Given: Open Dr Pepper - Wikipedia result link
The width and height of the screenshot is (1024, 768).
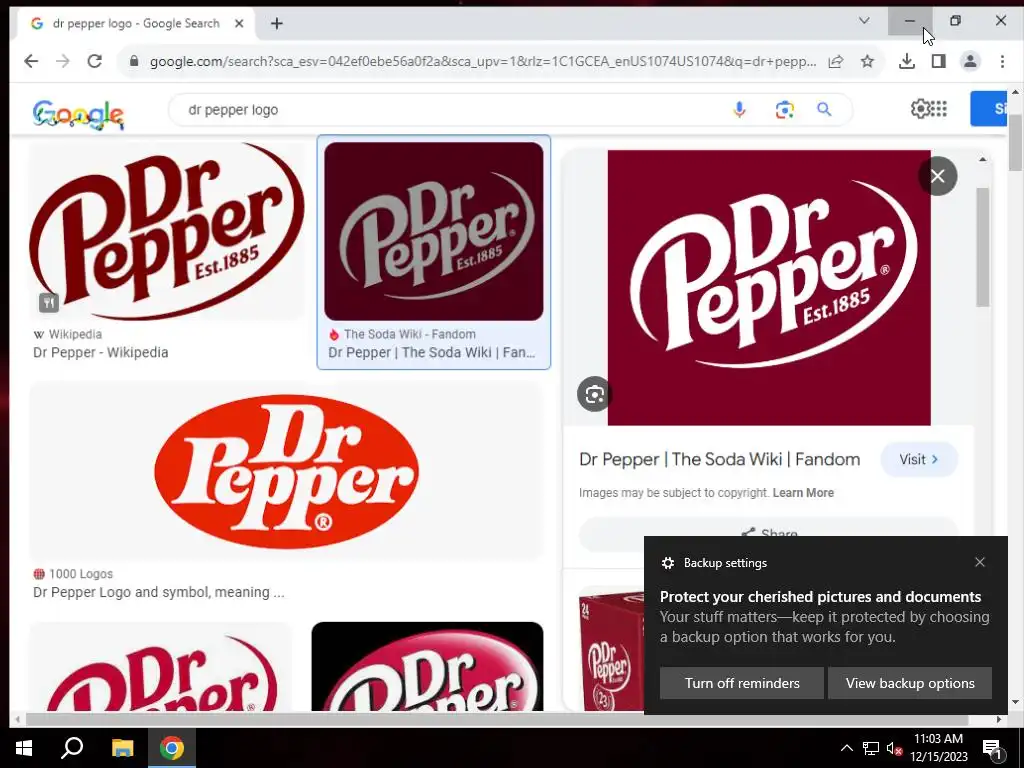Looking at the screenshot, I should click(101, 353).
